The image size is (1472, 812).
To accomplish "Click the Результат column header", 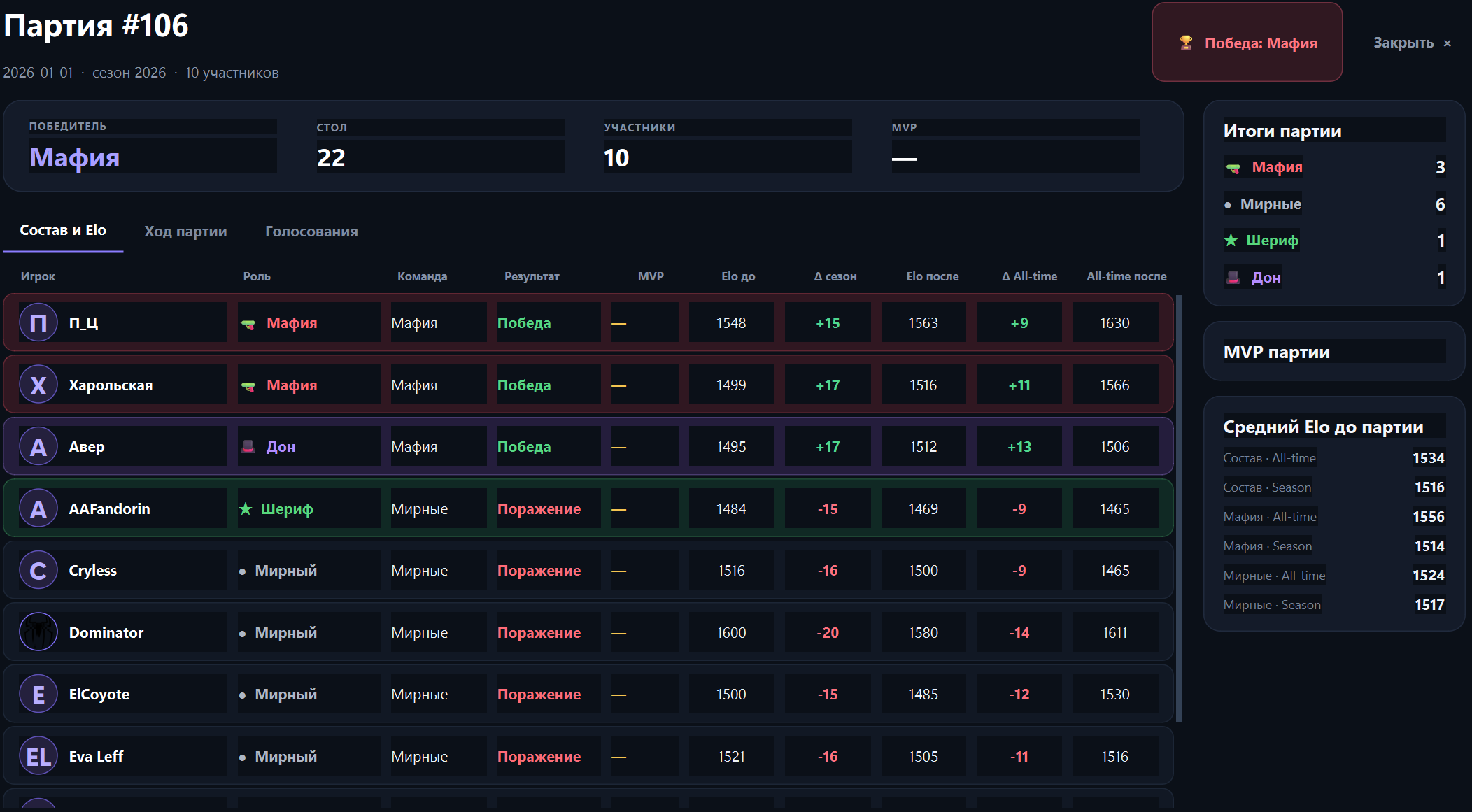I will pos(532,276).
